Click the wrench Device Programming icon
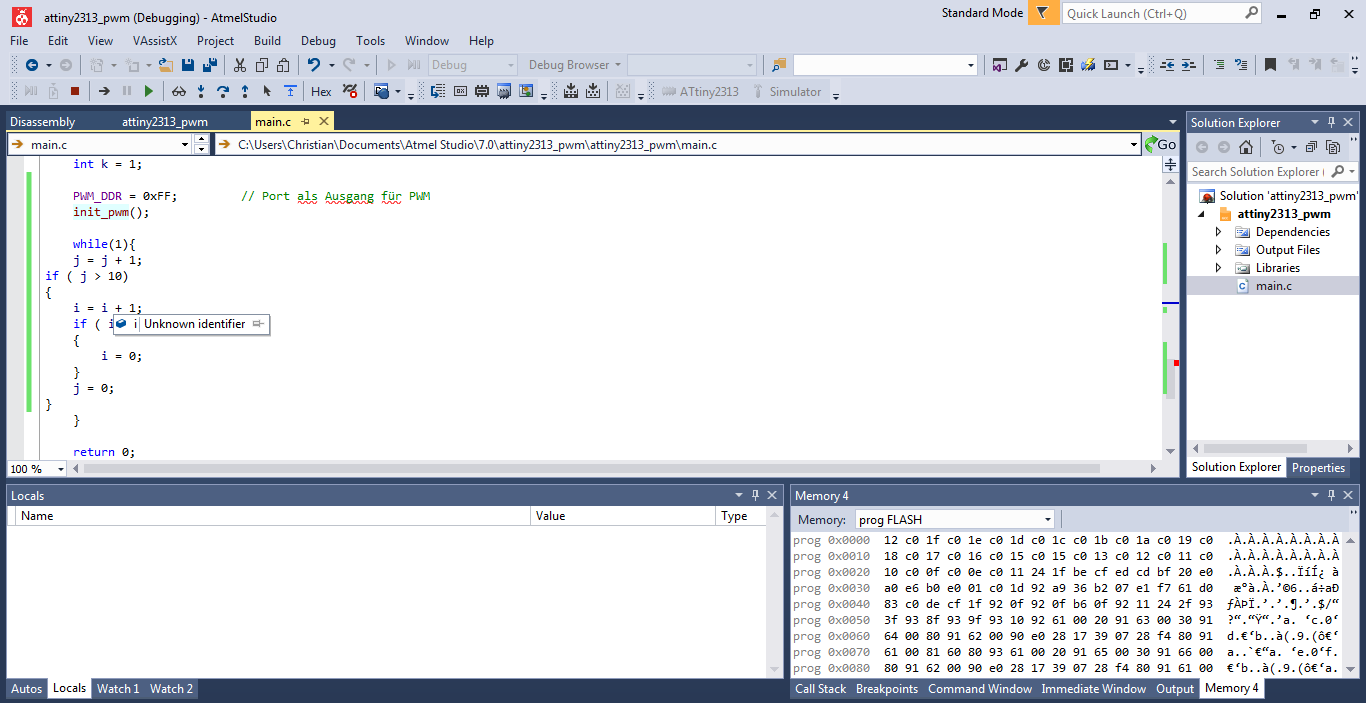This screenshot has height=703, width=1366. pyautogui.click(x=1021, y=65)
